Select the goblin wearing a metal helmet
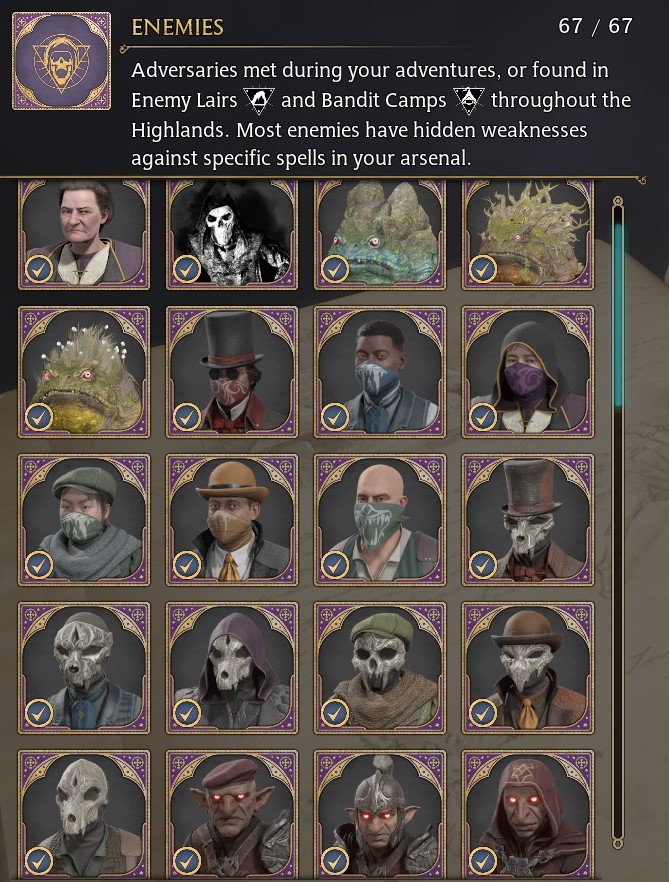Image resolution: width=669 pixels, height=882 pixels. click(380, 814)
